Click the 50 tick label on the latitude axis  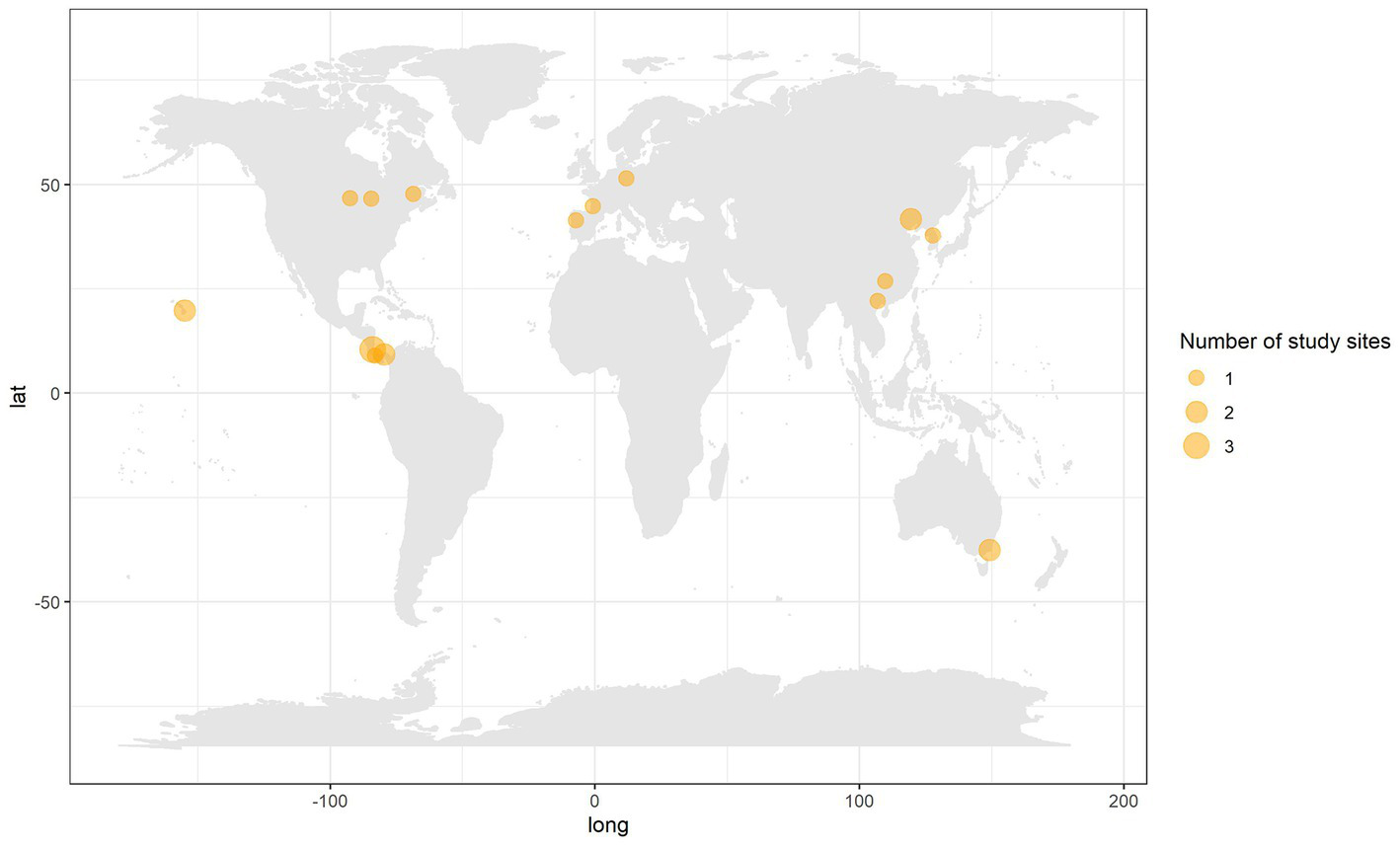(49, 185)
